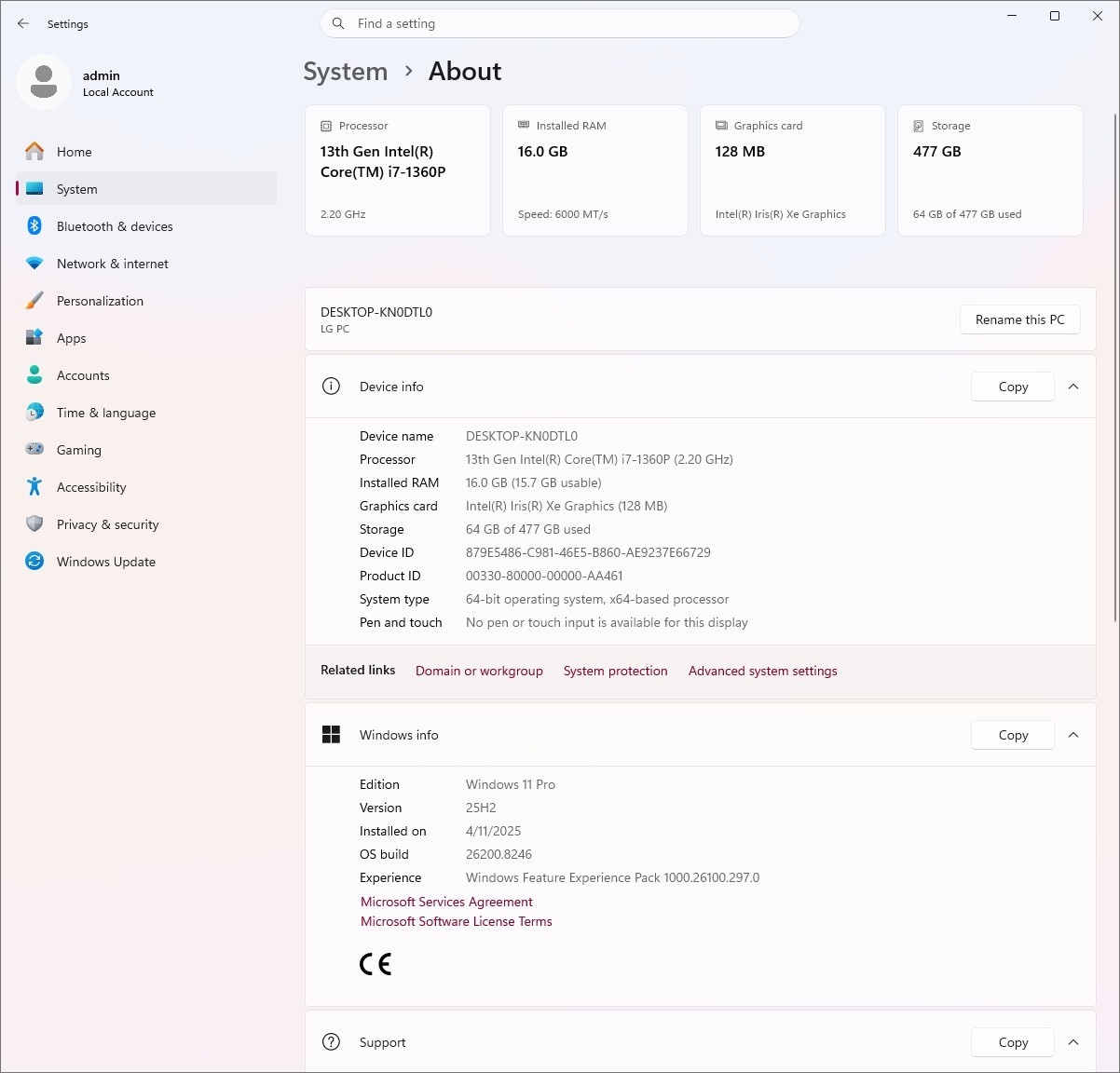Click the Accessibility figure icon
The image size is (1120, 1073).
pyautogui.click(x=34, y=486)
